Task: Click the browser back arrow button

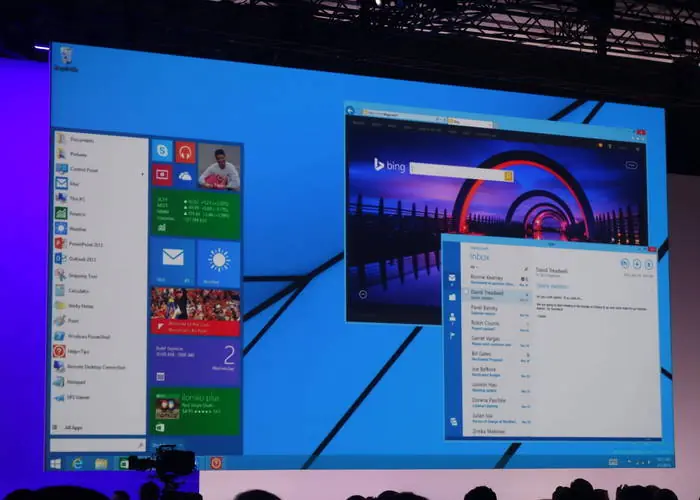Action: (x=350, y=110)
